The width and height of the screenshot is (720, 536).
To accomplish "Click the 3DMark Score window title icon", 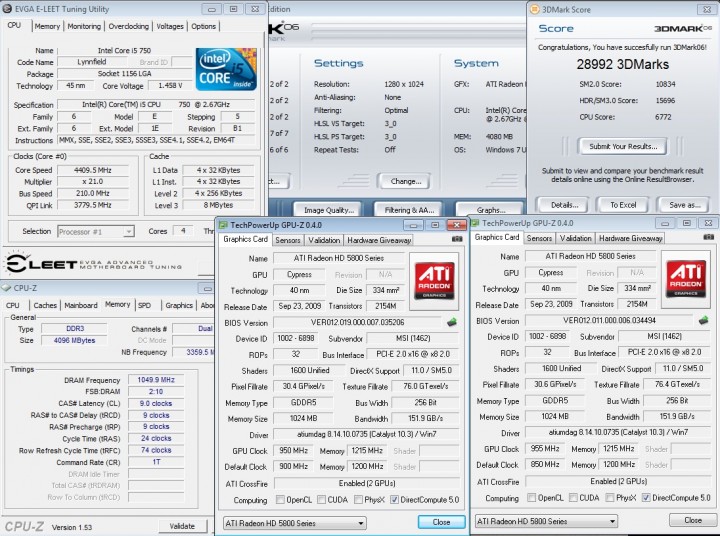I will coord(534,9).
